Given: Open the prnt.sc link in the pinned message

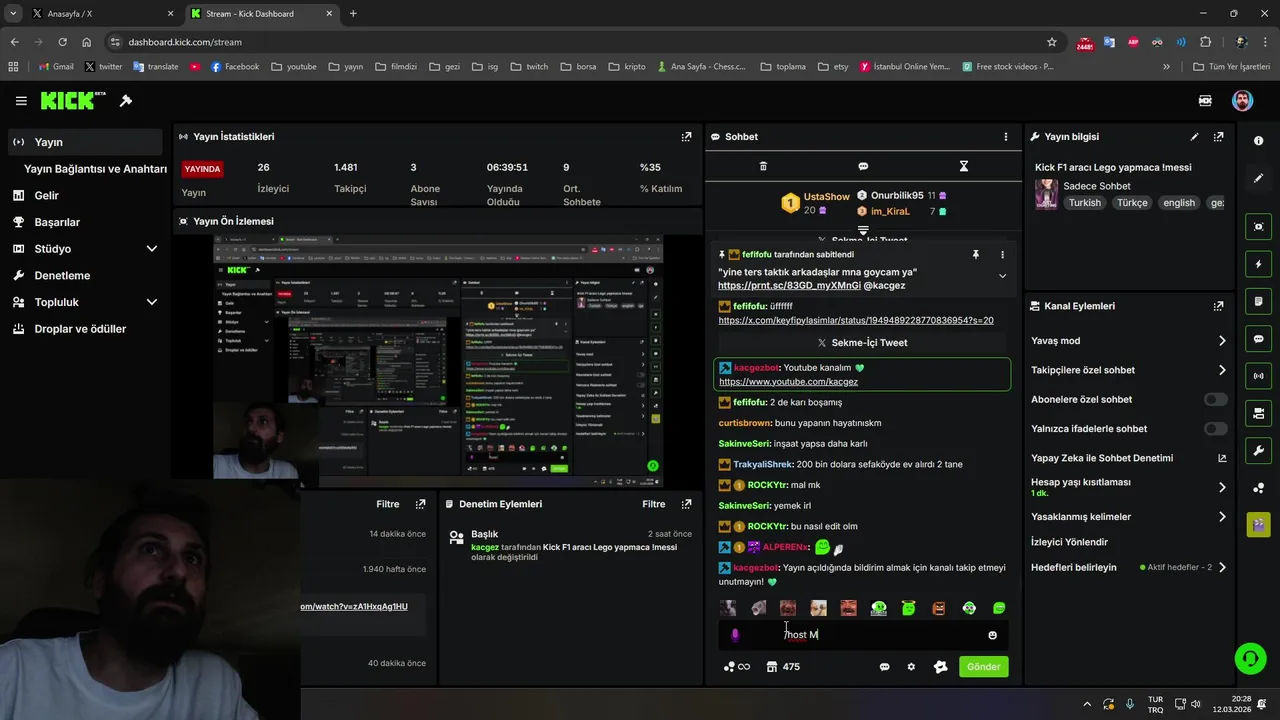Looking at the screenshot, I should [x=789, y=286].
